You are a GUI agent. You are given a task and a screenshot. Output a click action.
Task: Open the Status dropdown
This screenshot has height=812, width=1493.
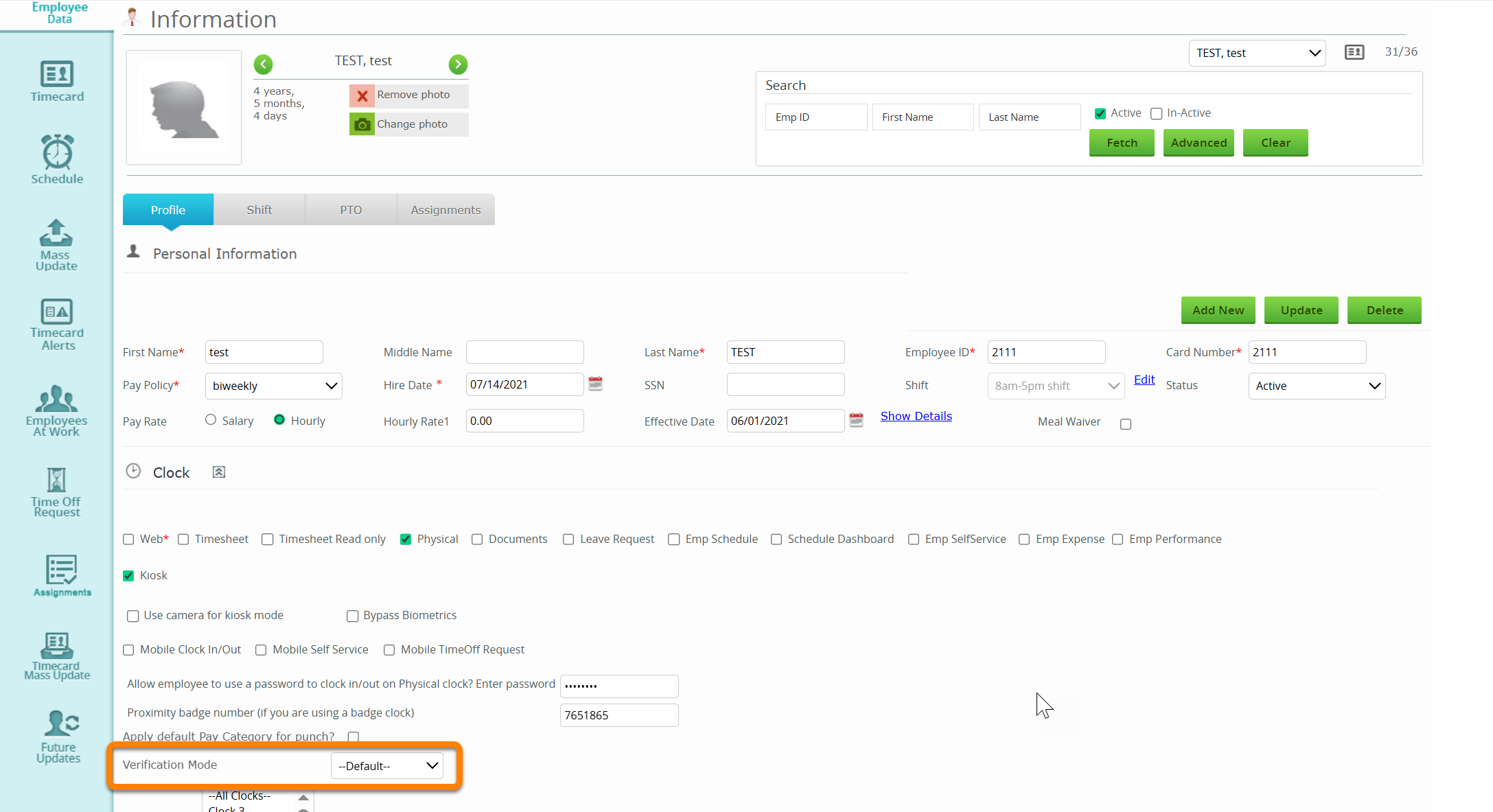[x=1316, y=386]
